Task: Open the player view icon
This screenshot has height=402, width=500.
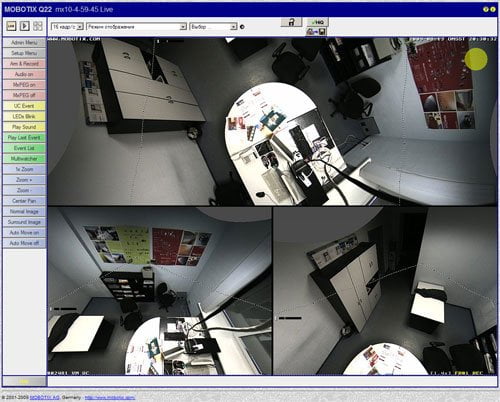Action: click(25, 26)
